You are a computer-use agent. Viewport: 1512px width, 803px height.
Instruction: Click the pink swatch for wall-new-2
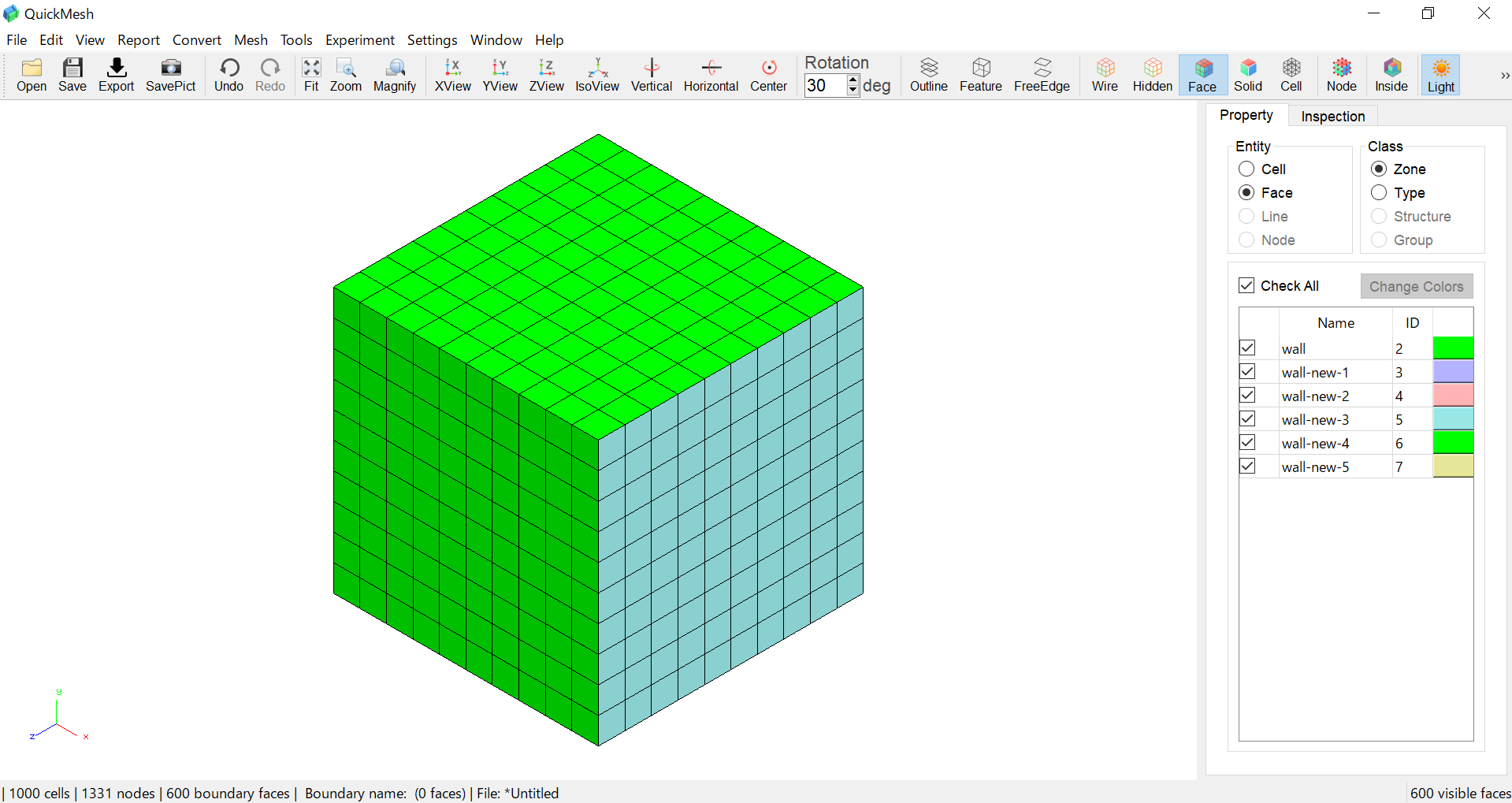(1453, 395)
